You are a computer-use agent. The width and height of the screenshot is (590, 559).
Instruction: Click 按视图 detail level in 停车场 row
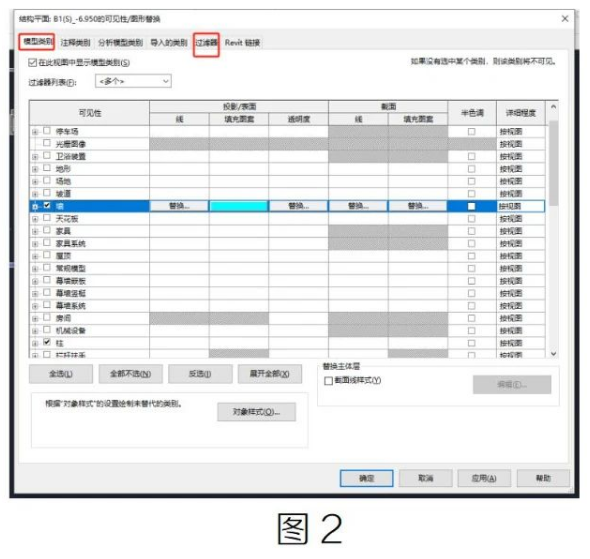[520, 132]
